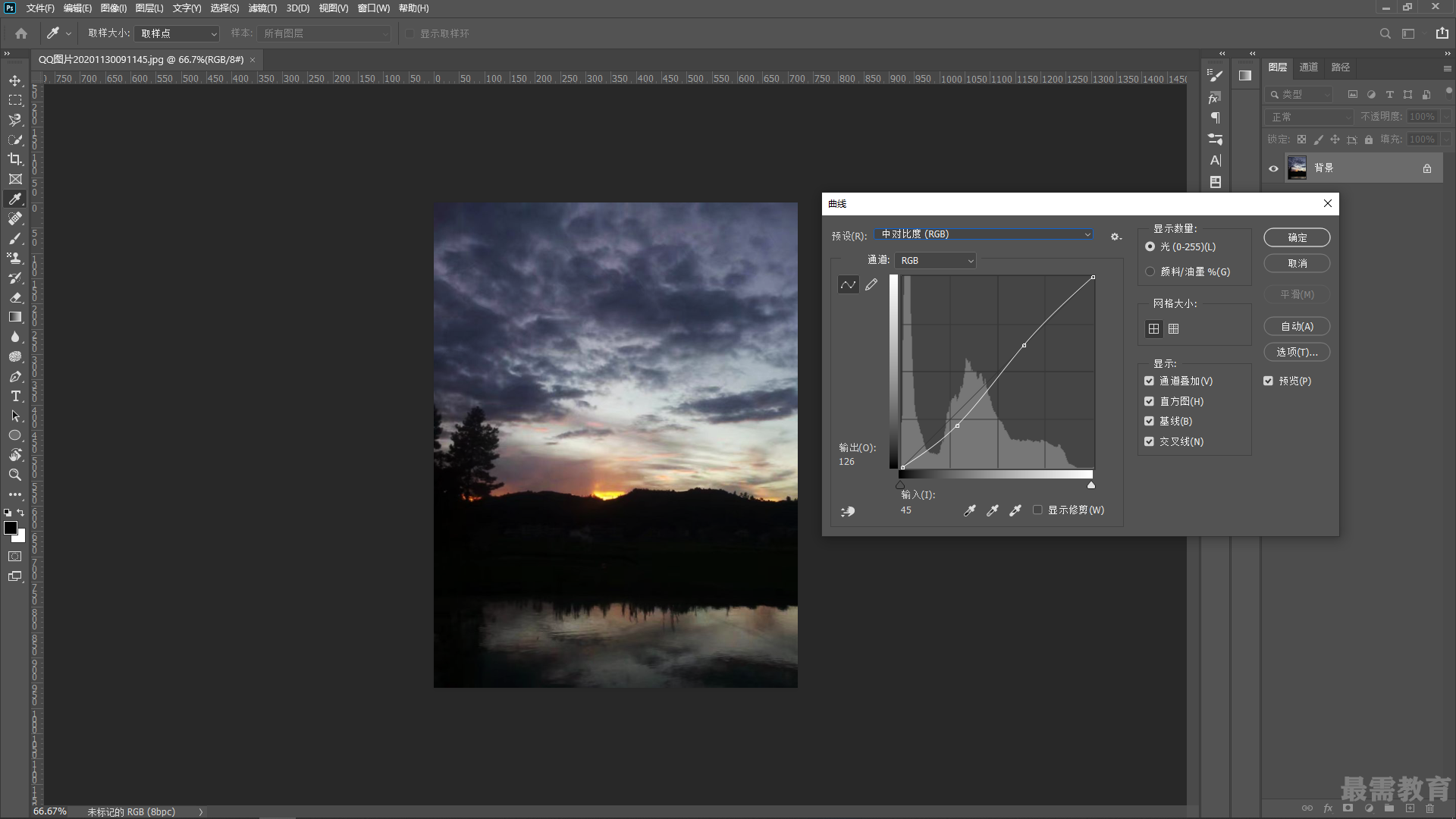
Task: Toggle Baseline checkbox
Action: point(1149,421)
